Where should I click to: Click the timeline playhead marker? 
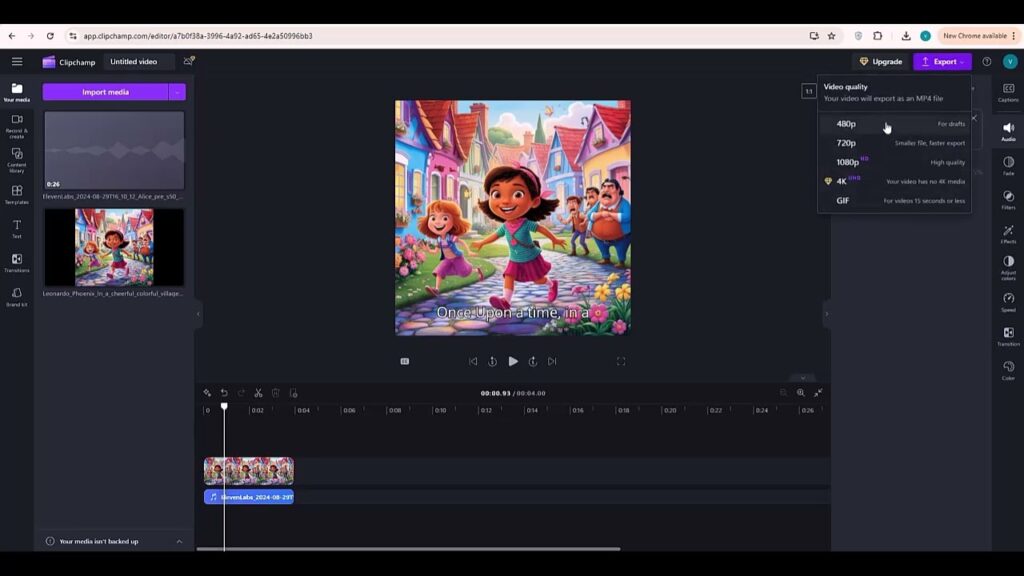click(x=224, y=406)
